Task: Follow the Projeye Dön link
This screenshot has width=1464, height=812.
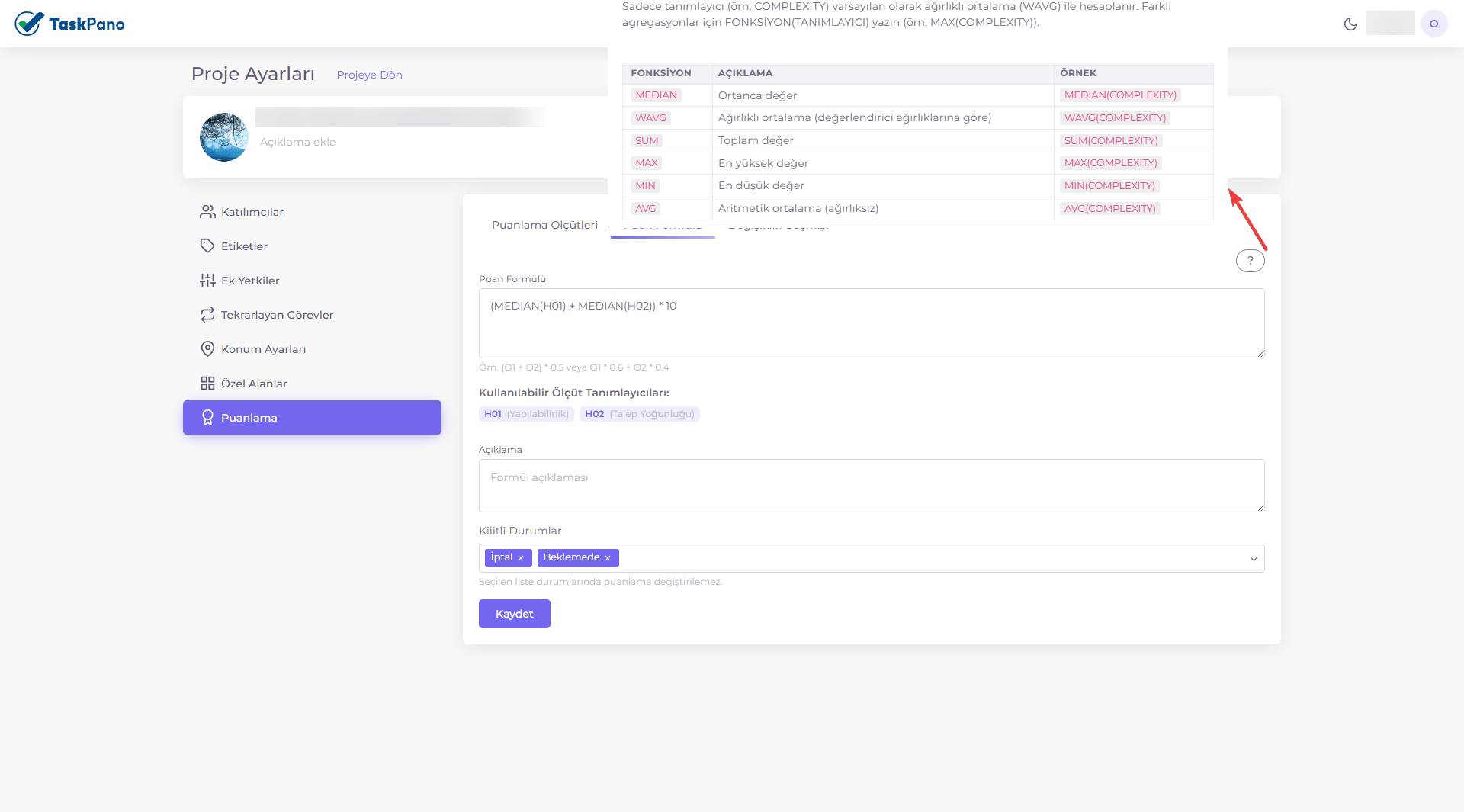Action: tap(369, 75)
